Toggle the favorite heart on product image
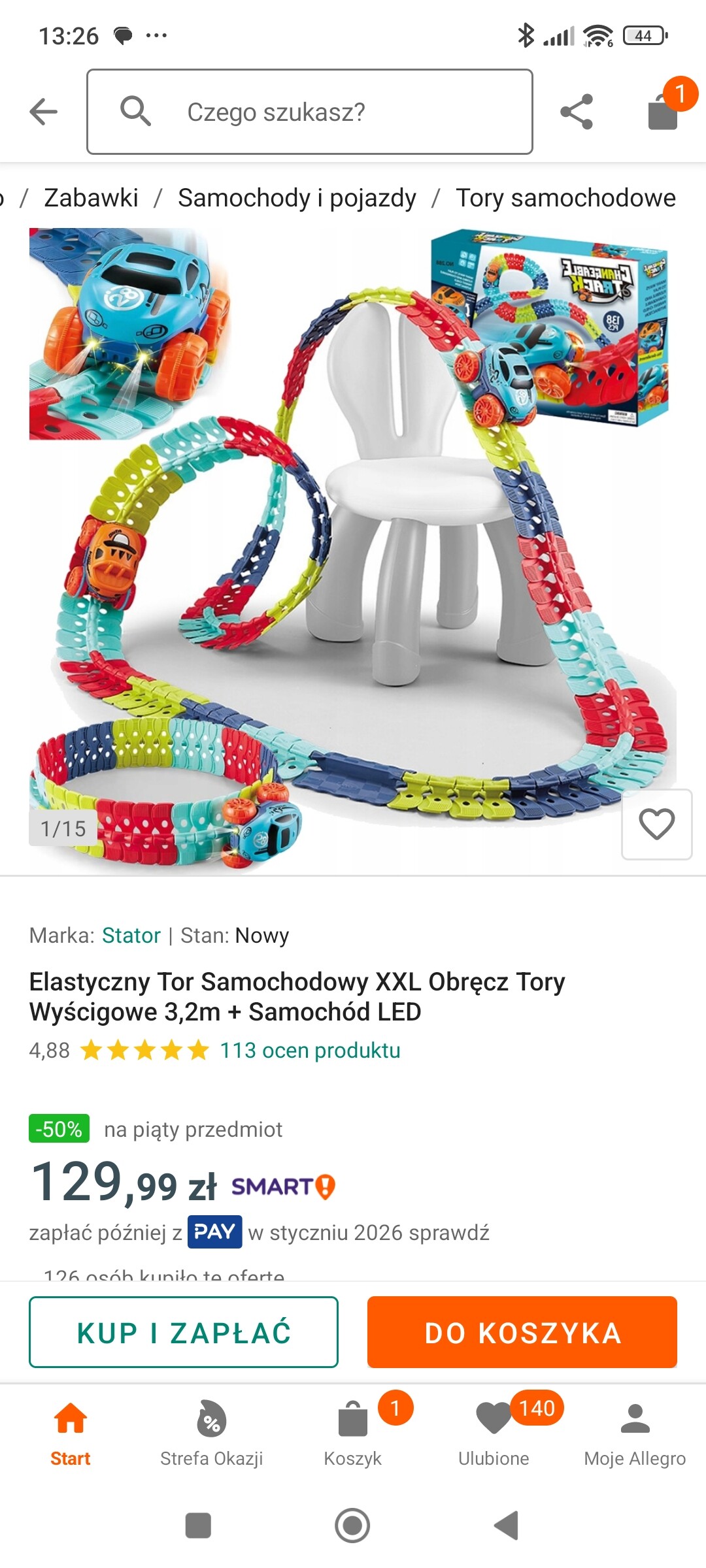 (x=656, y=824)
